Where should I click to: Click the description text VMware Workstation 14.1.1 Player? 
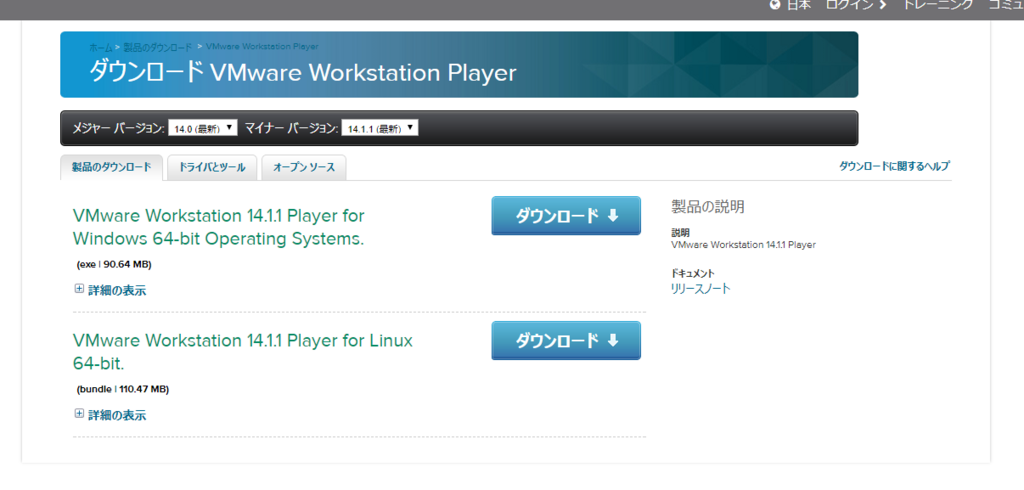click(743, 245)
